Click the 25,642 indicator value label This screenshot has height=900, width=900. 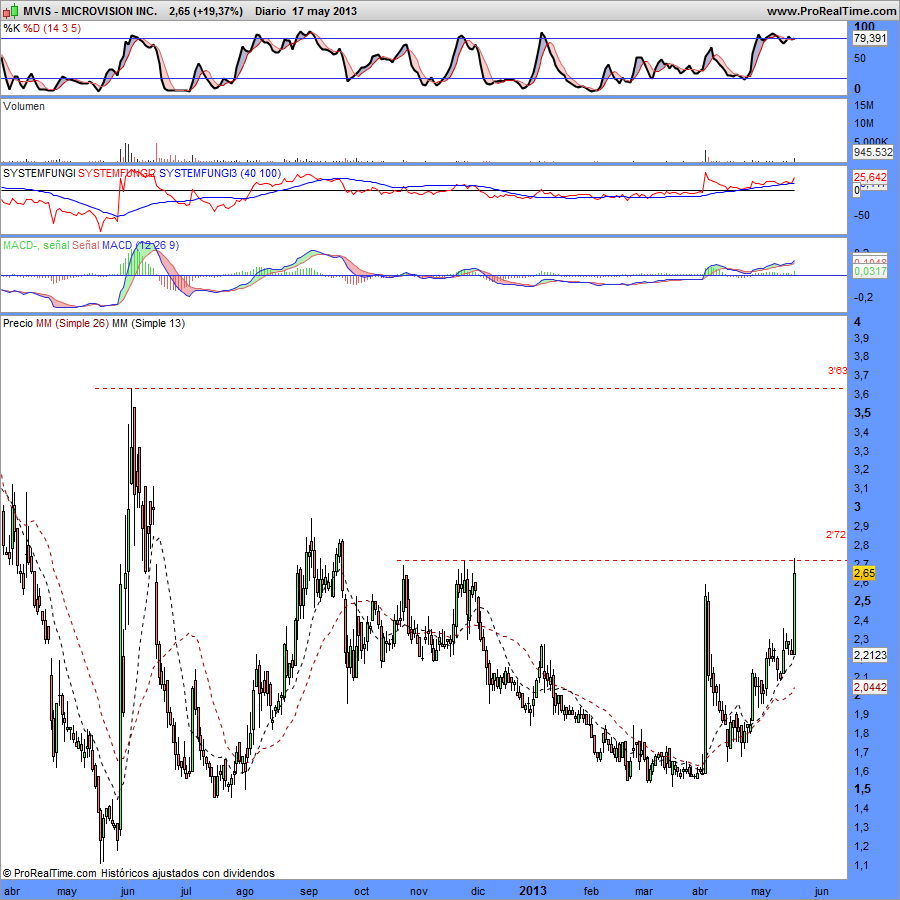pyautogui.click(x=870, y=177)
